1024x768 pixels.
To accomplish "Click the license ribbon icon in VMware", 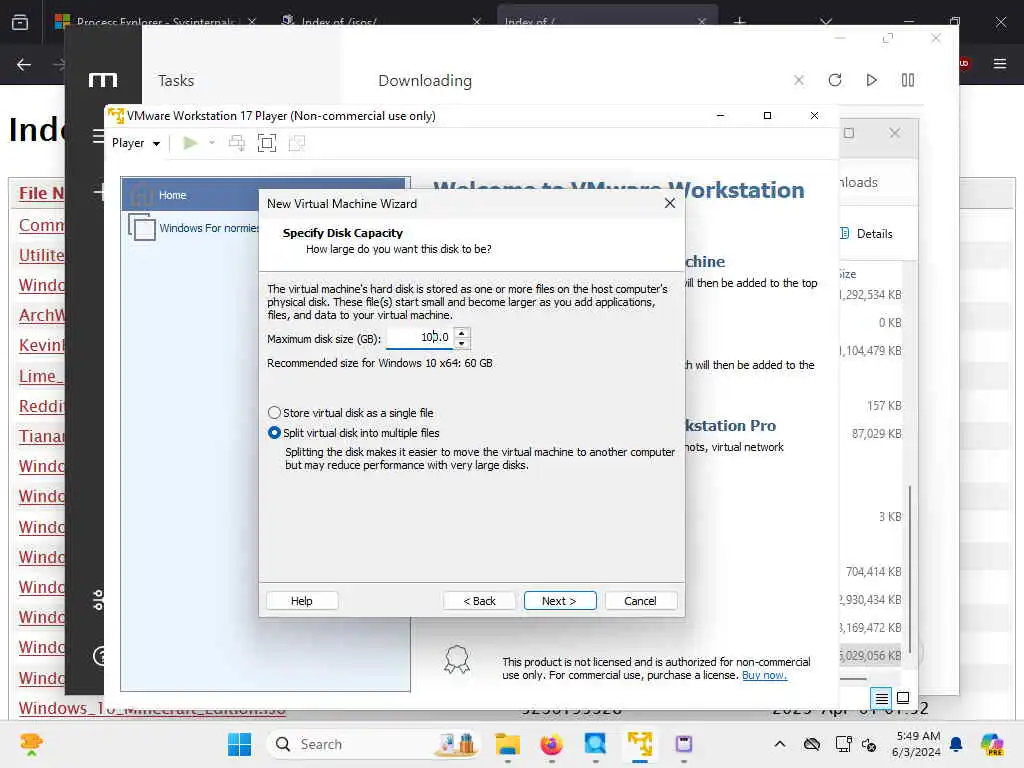I will [x=456, y=660].
